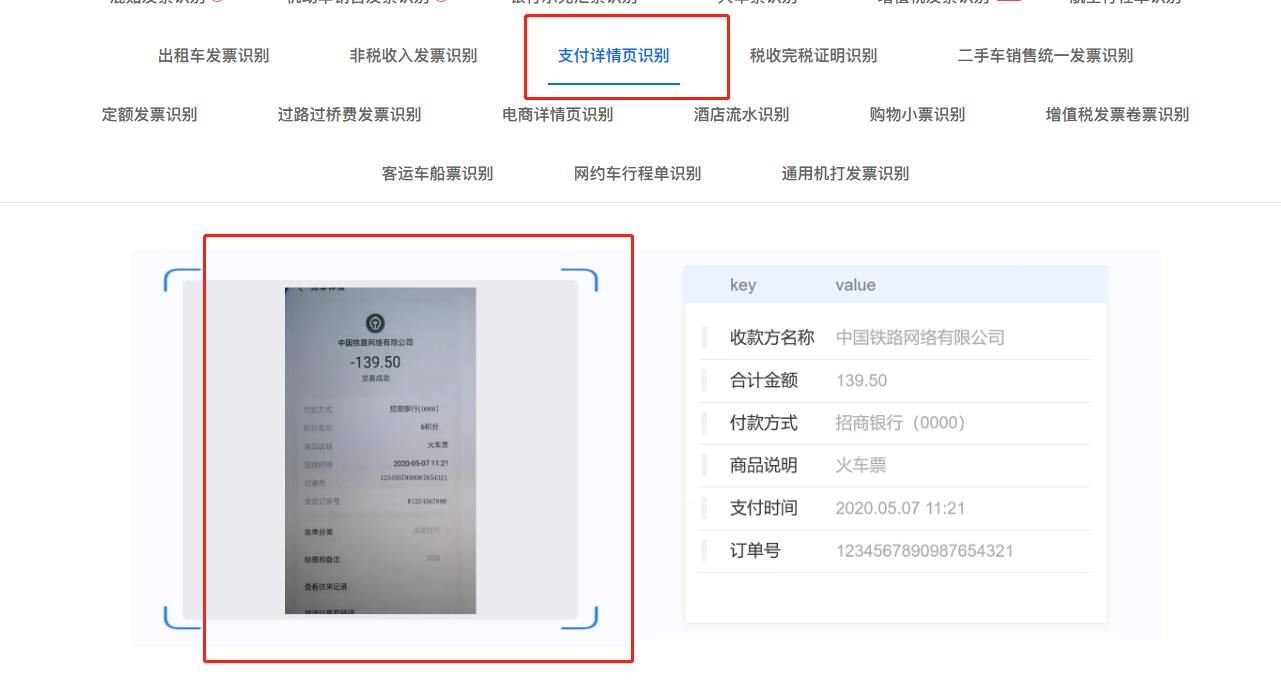Select order number 1234567890987654321 in table
The width and height of the screenshot is (1281, 687).
(925, 551)
